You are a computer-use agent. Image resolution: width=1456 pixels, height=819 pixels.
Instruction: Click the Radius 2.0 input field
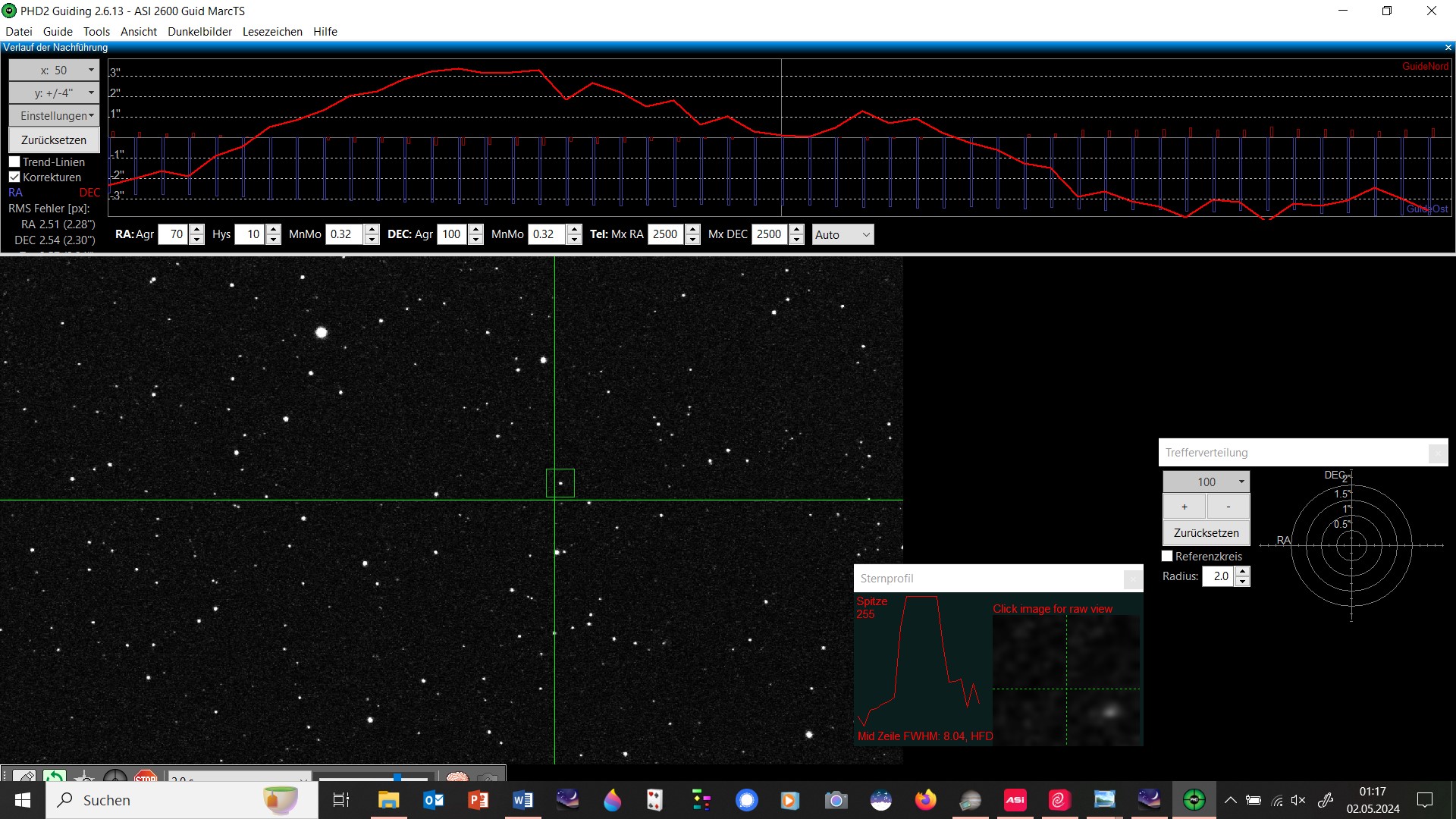click(1219, 577)
